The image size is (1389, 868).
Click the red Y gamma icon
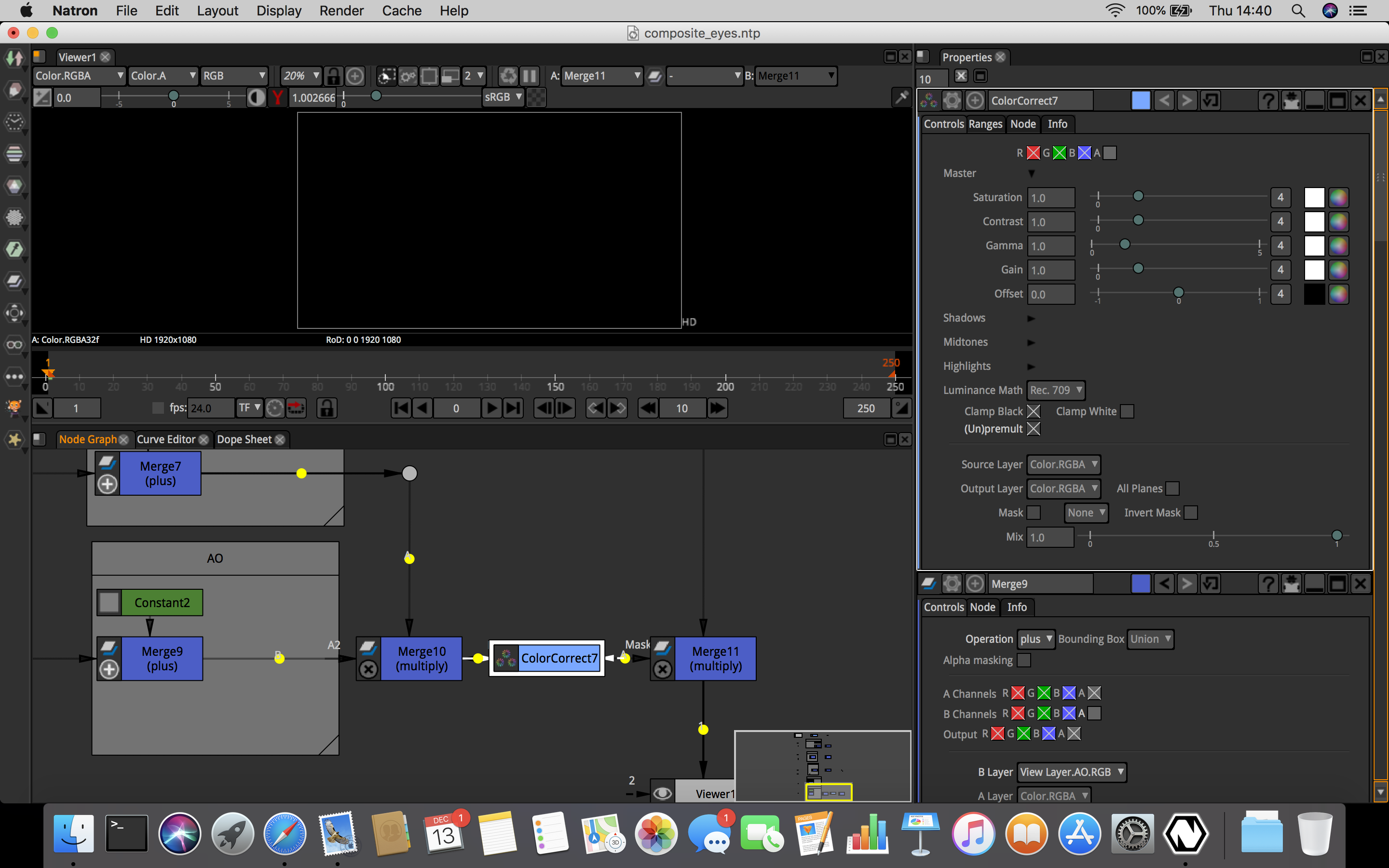pos(278,97)
